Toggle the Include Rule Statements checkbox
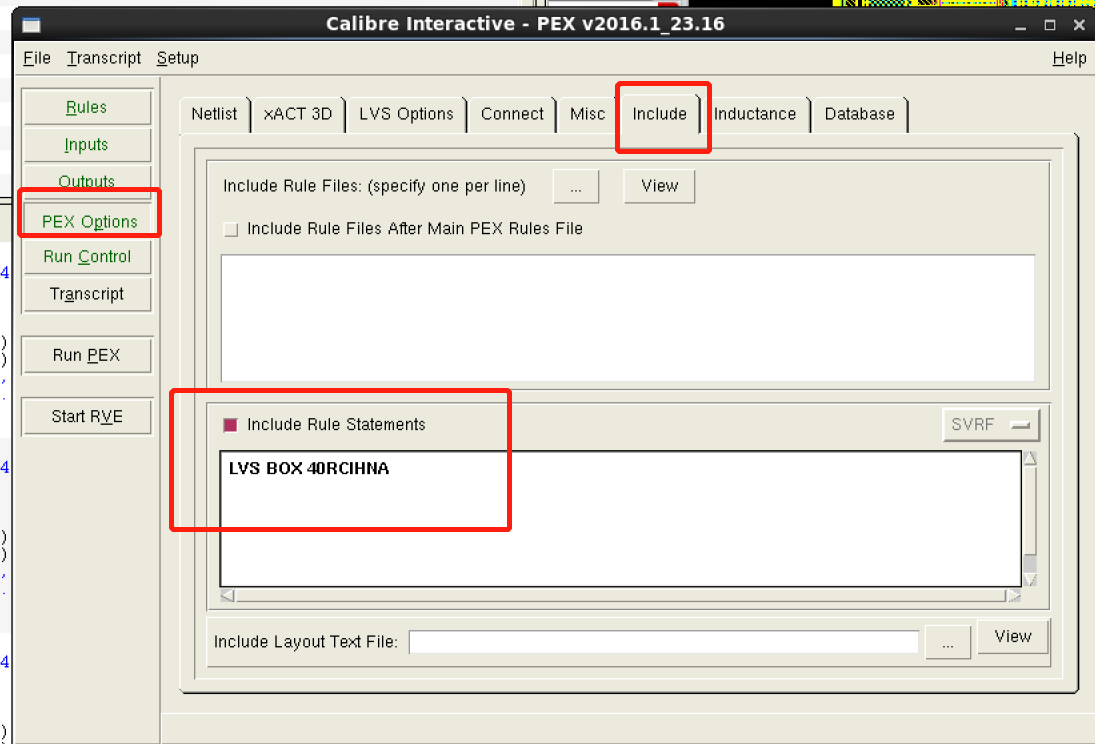Screen dimensions: 1095x744 pos(230,425)
